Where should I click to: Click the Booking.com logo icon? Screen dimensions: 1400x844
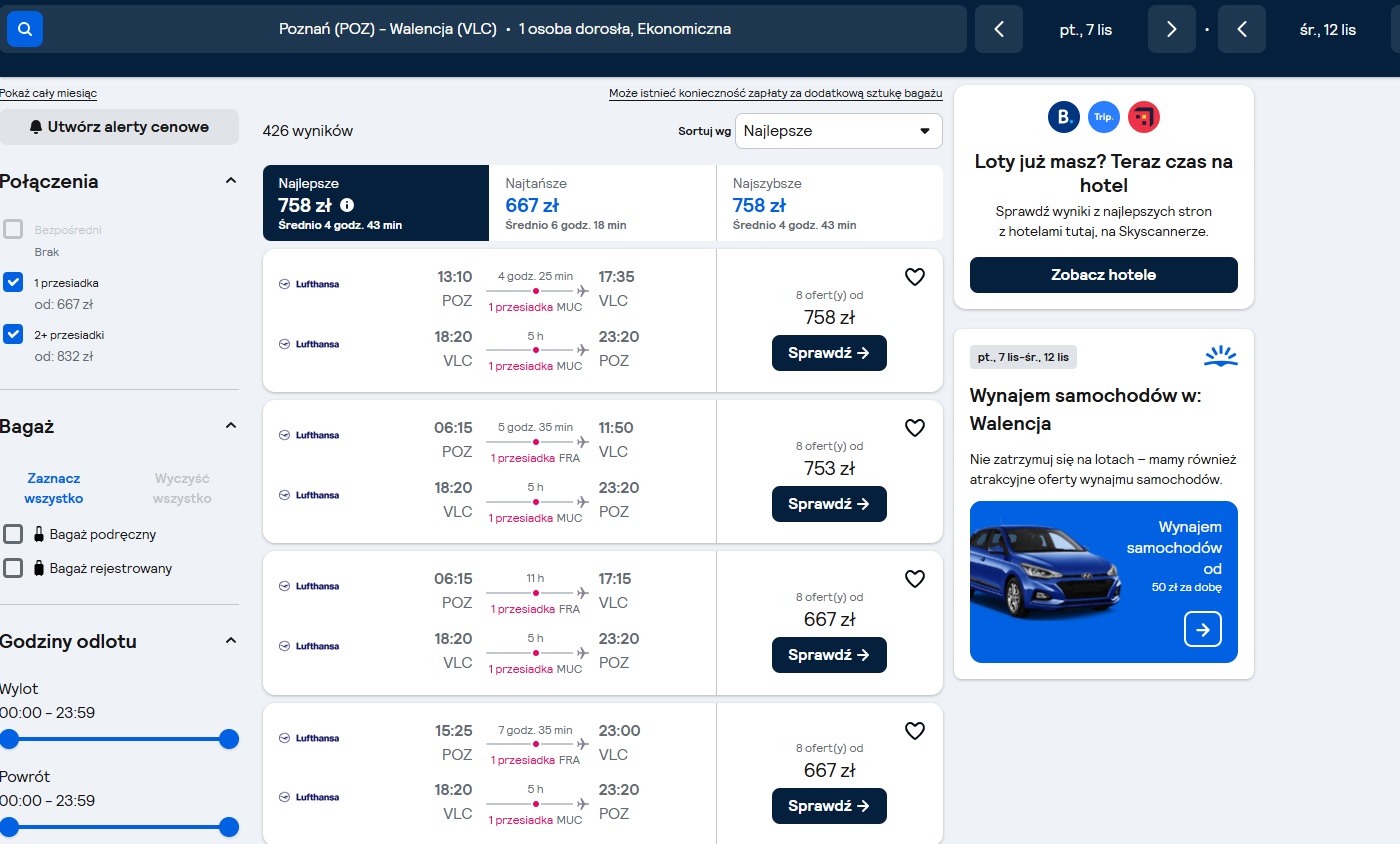click(1064, 117)
